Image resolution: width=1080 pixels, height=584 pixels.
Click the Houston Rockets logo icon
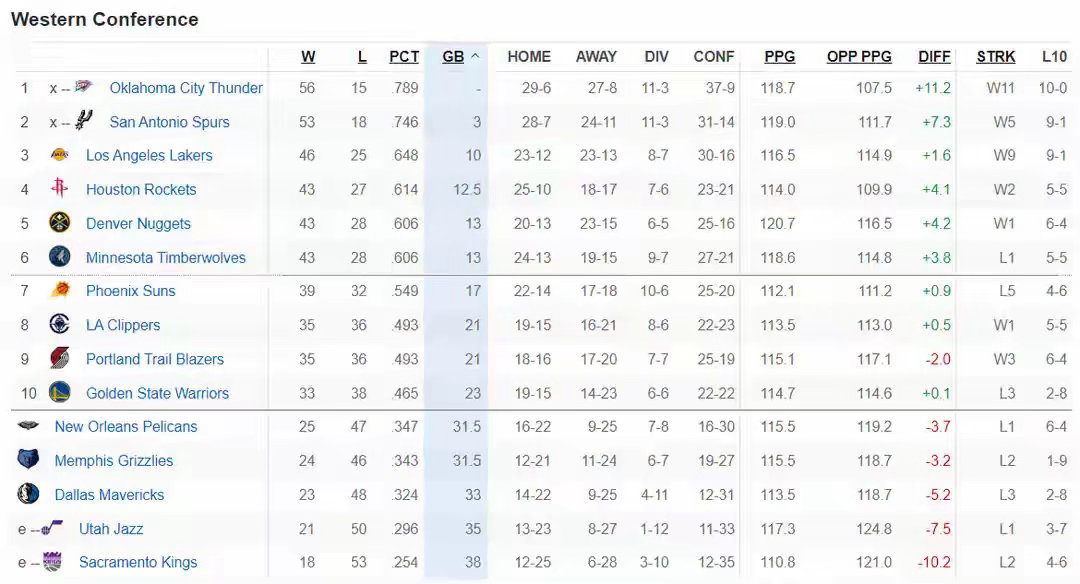60,189
